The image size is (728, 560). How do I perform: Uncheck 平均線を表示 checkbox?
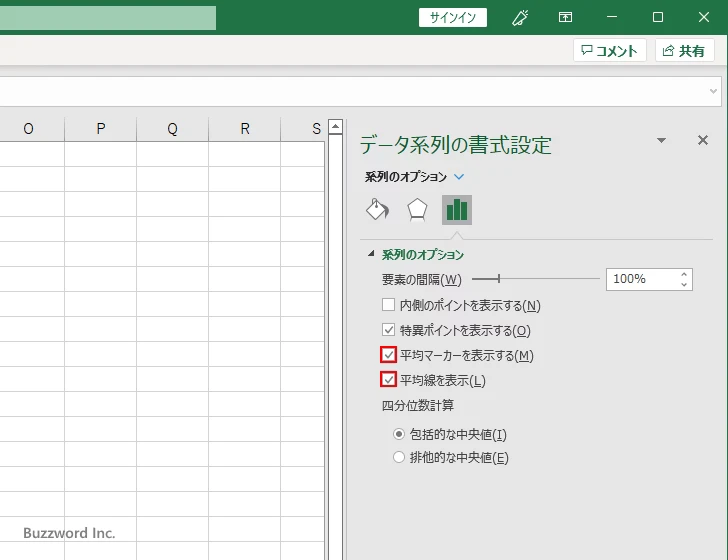(x=388, y=380)
